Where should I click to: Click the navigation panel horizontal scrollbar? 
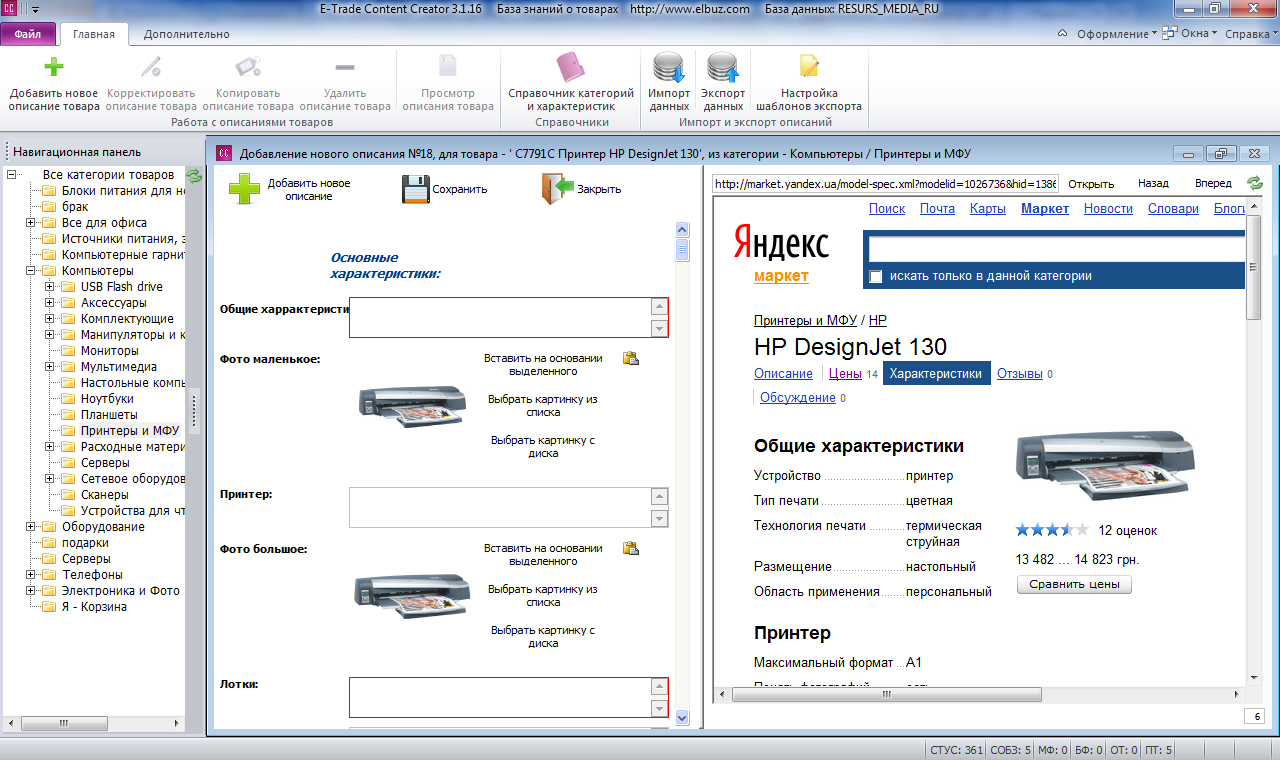(x=96, y=723)
